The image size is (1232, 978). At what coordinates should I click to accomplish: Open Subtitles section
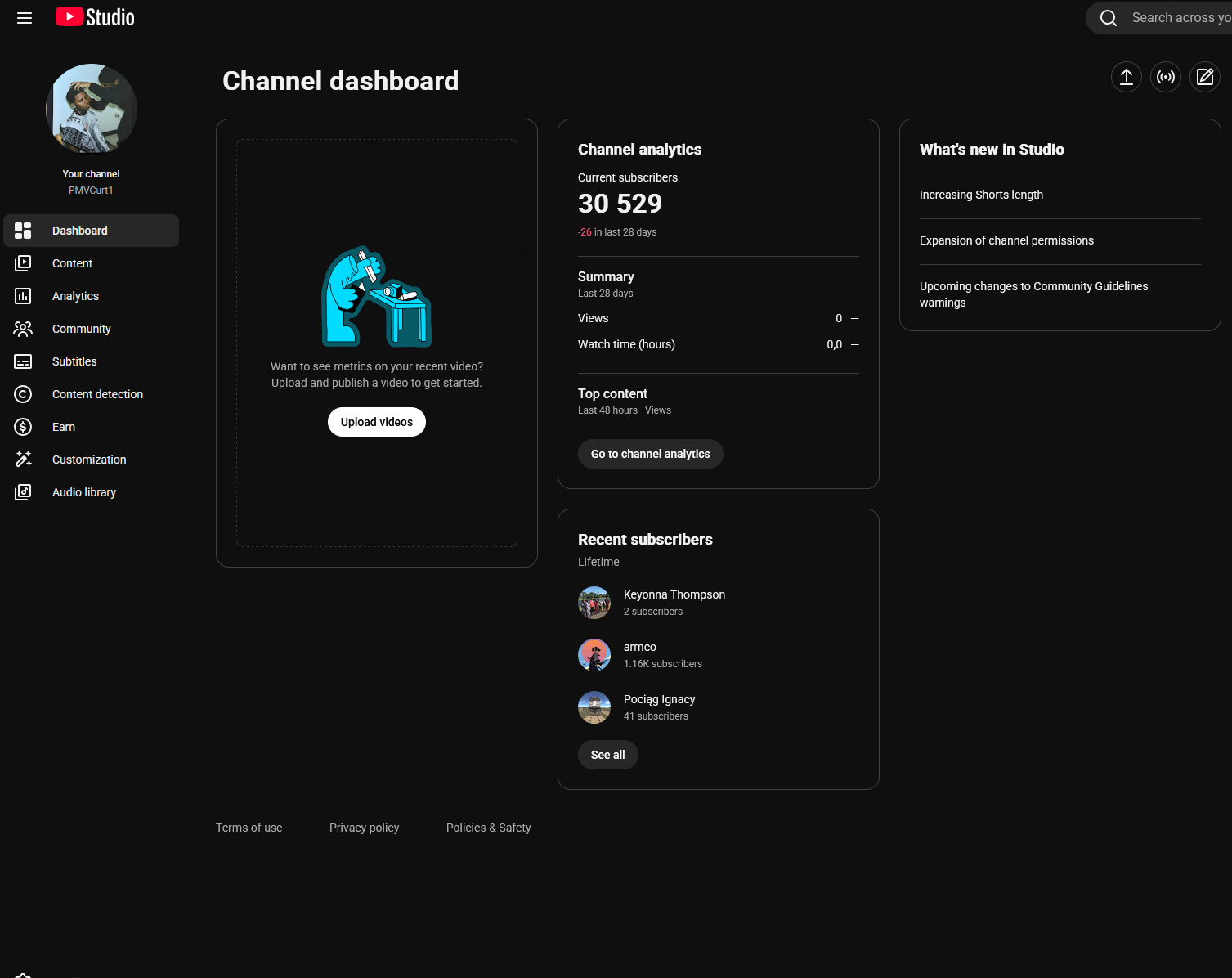(92, 361)
